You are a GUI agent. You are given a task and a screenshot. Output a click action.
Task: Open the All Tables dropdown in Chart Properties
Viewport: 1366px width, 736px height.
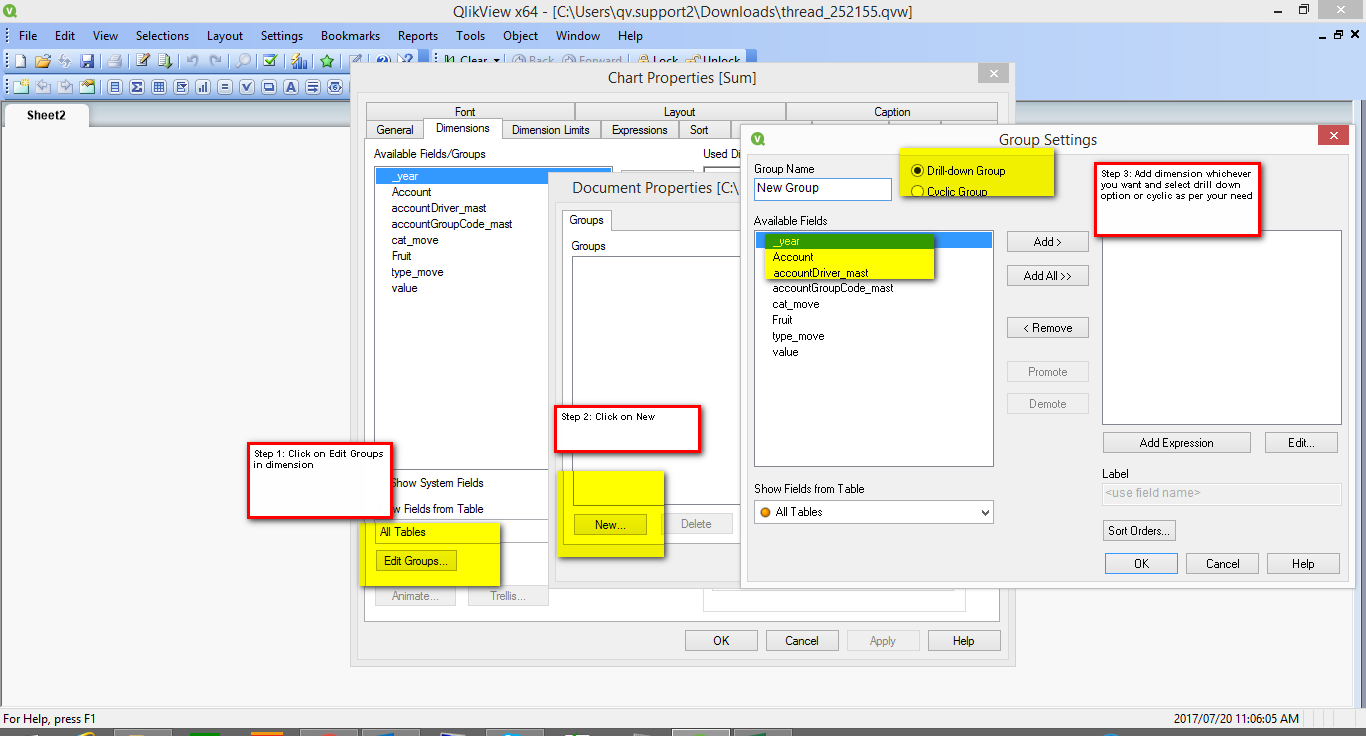click(x=462, y=532)
